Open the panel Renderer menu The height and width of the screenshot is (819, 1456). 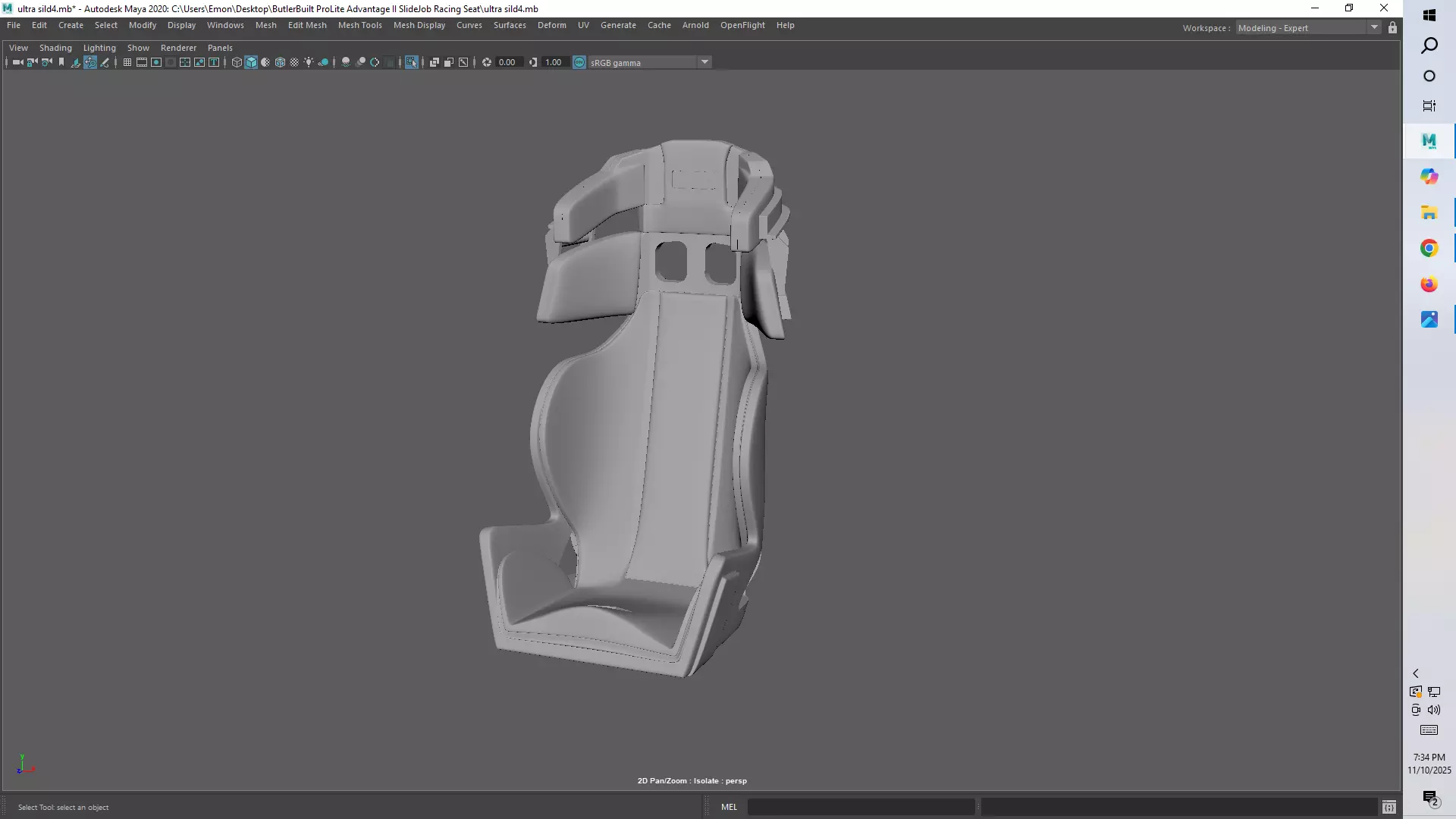coord(178,48)
